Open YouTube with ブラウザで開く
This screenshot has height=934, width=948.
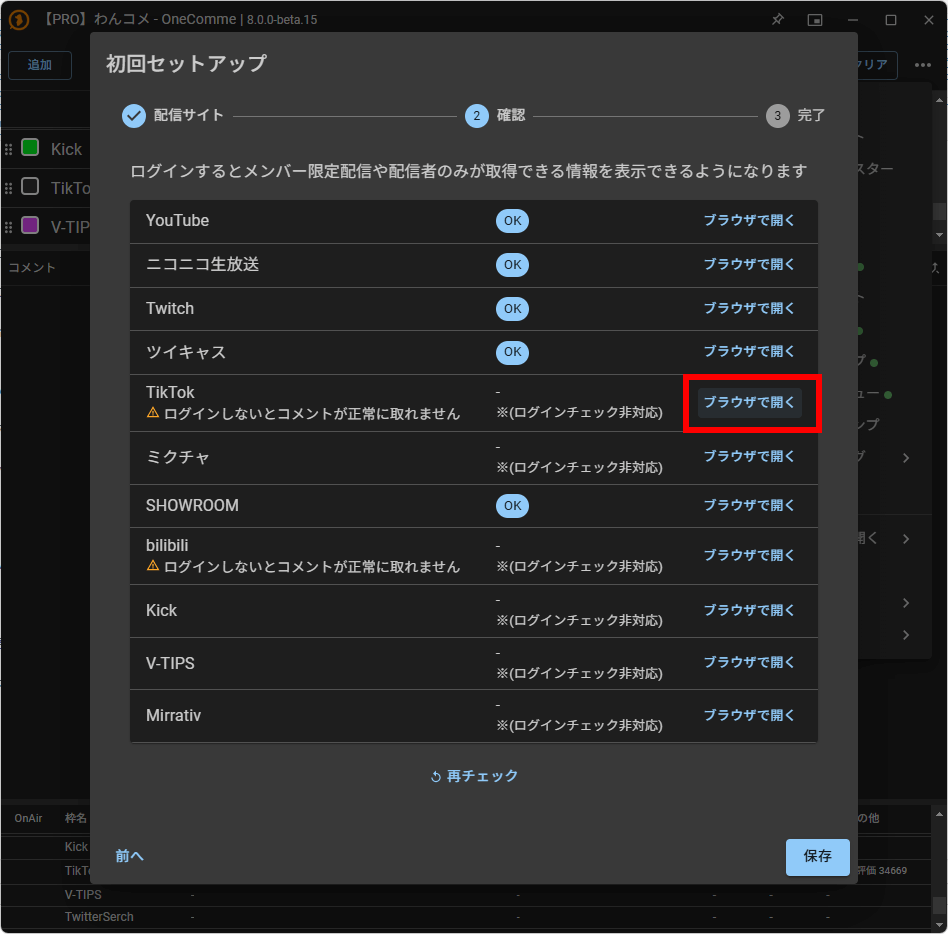[749, 221]
